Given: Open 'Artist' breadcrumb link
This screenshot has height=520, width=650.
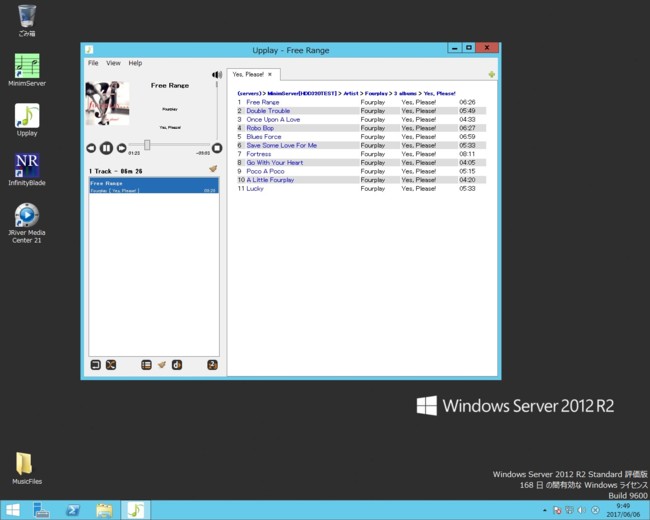Looking at the screenshot, I should click(351, 94).
